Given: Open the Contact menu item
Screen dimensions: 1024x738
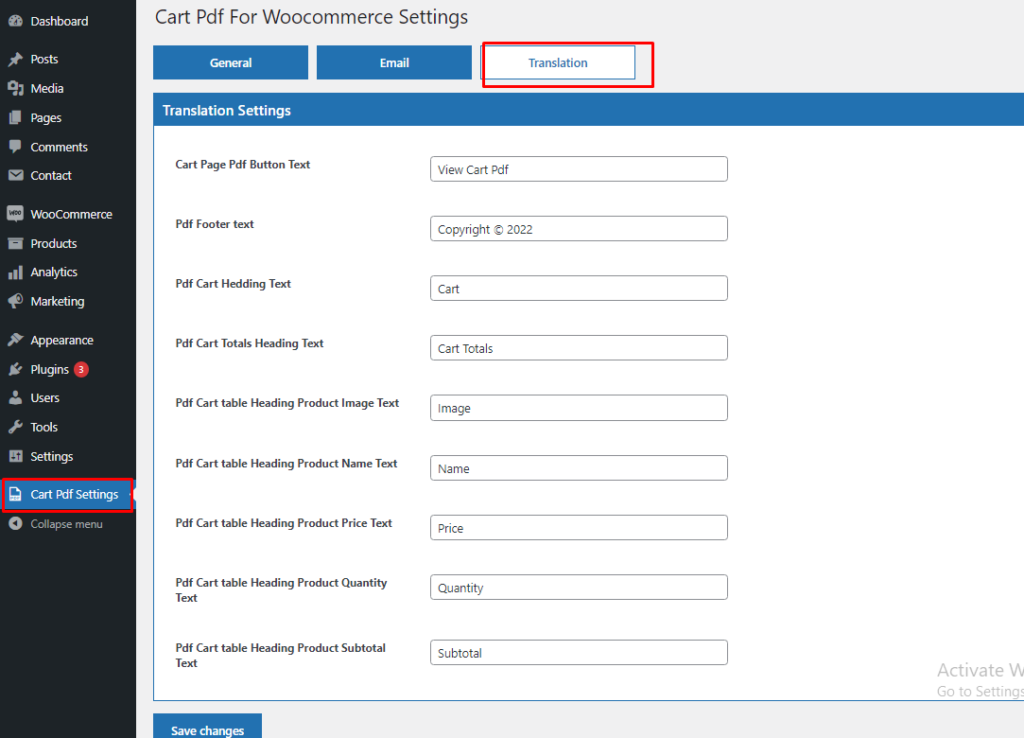Looking at the screenshot, I should coord(68,175).
